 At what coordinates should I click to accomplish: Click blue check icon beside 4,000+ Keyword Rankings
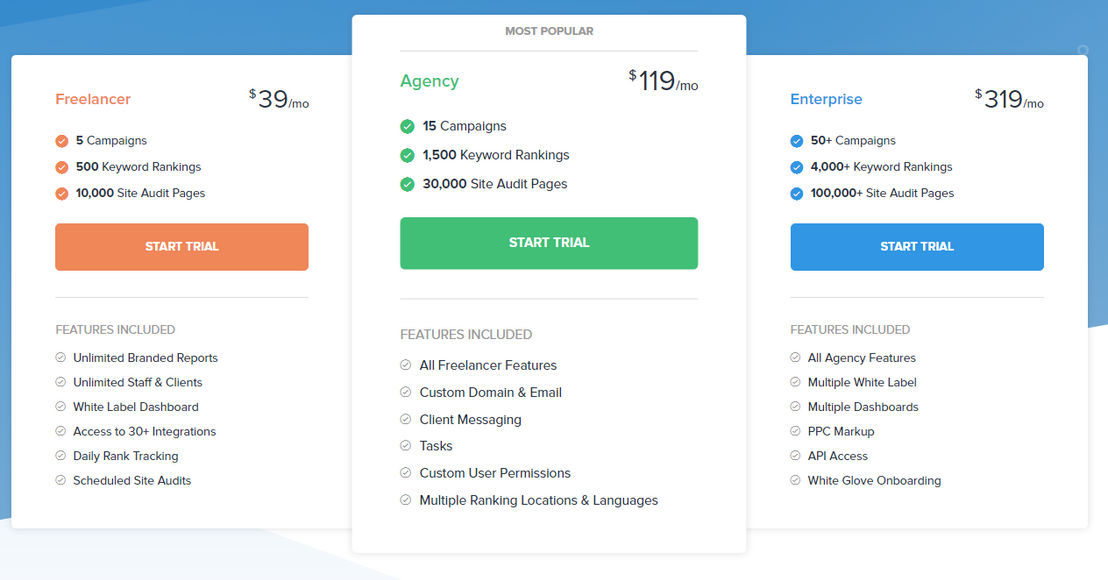tap(797, 167)
